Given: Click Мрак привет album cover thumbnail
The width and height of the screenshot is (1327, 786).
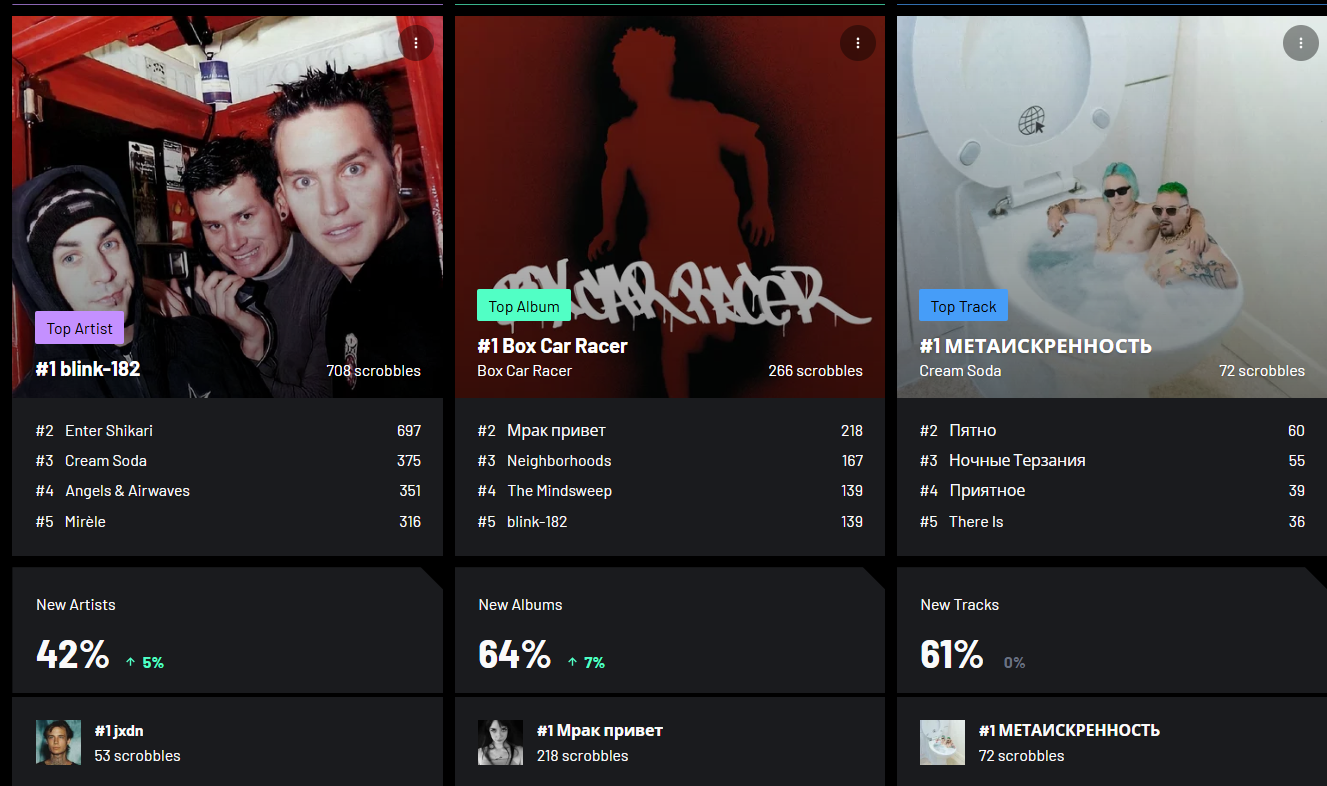Looking at the screenshot, I should pos(500,743).
